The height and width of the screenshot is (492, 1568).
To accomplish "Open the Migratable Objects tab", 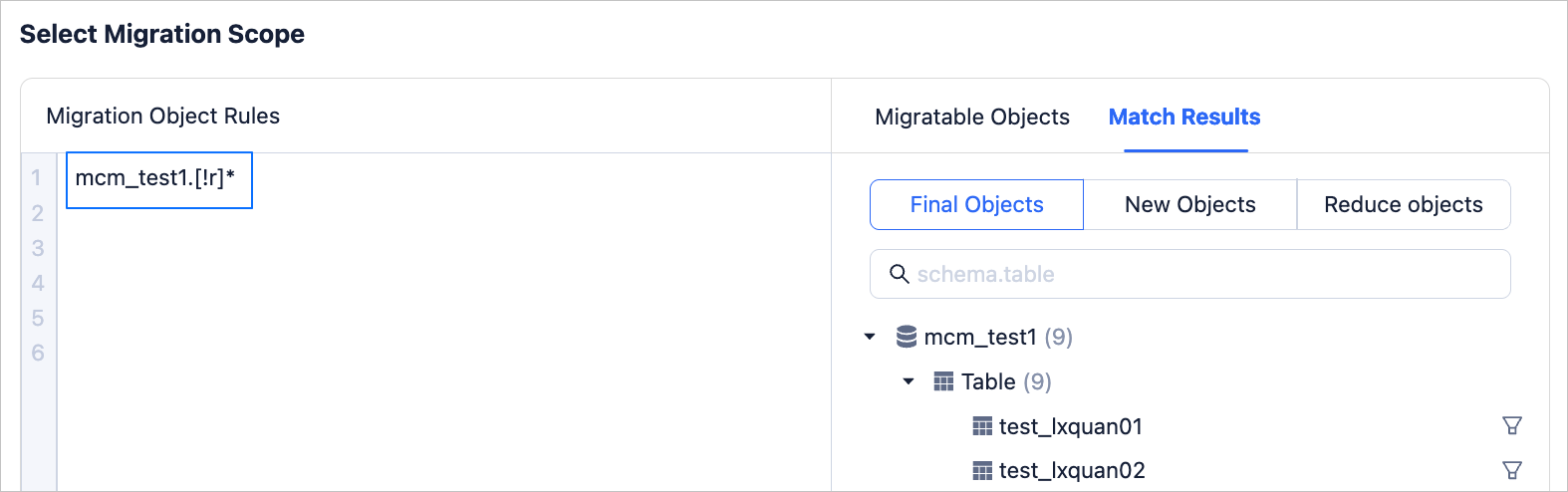I will click(x=971, y=118).
